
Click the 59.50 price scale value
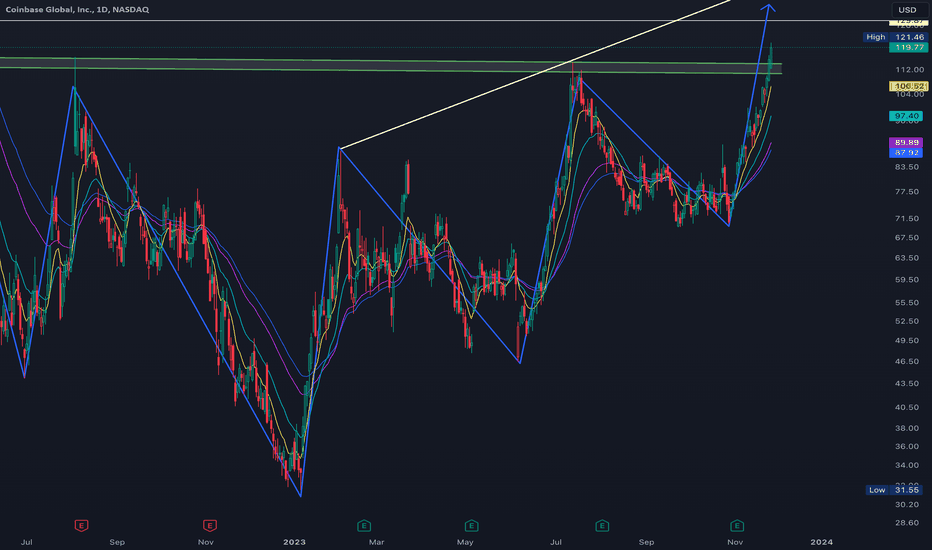(x=907, y=279)
